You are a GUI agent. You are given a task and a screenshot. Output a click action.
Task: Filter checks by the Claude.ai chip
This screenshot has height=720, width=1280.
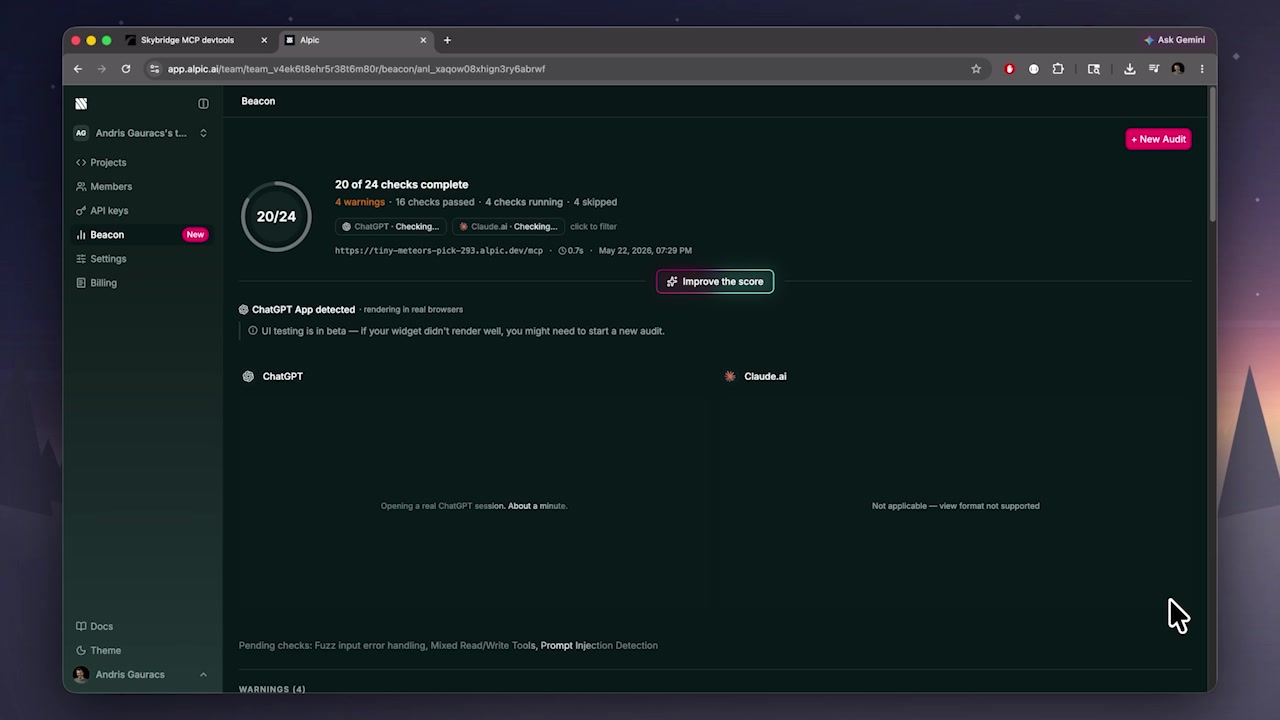coord(508,227)
